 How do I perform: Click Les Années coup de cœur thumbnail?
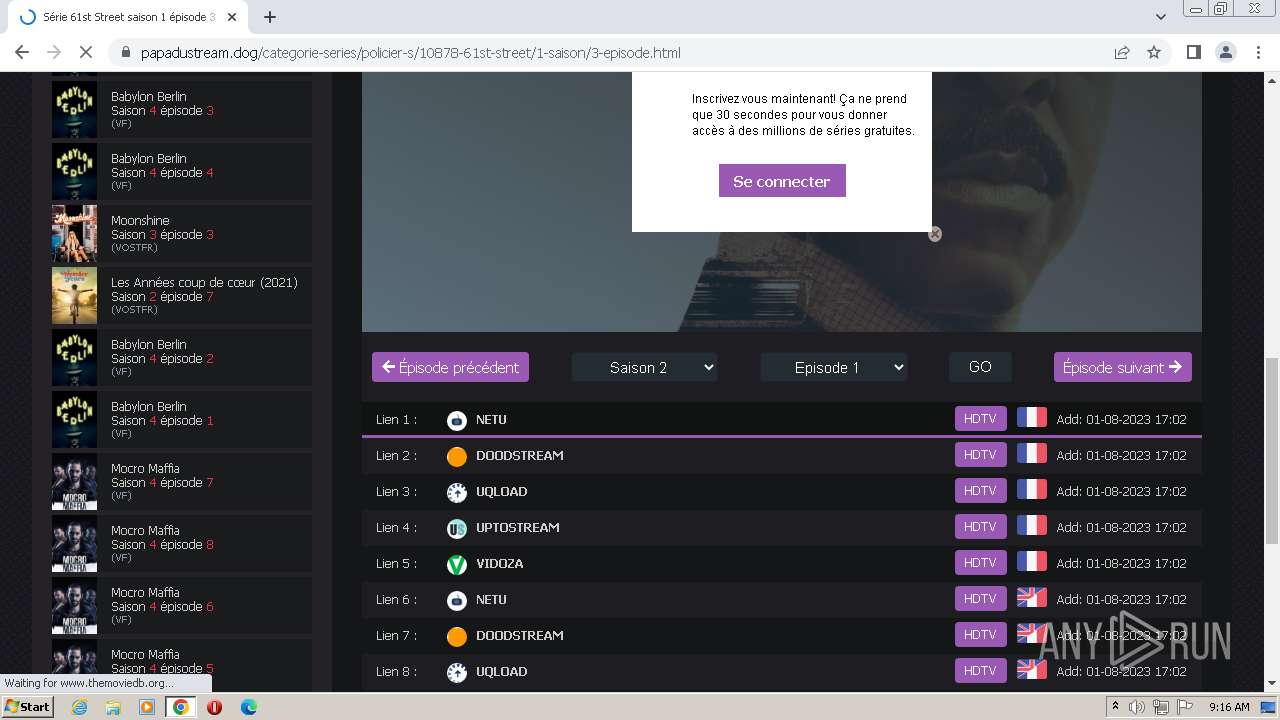coord(75,296)
